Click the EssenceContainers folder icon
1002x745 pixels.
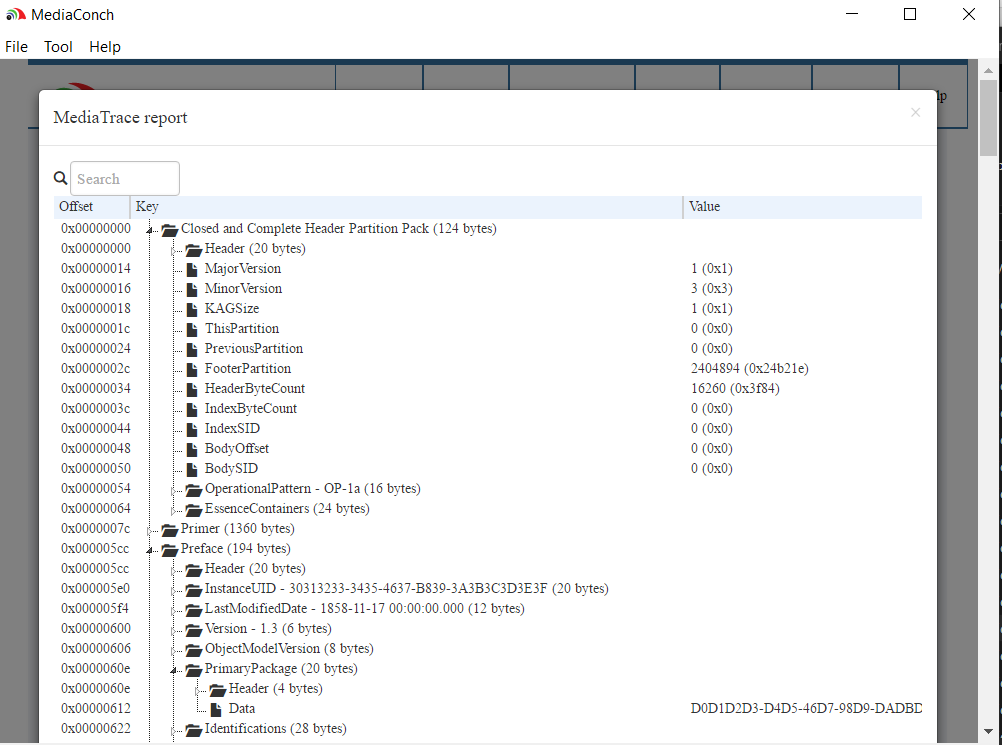[x=194, y=509]
